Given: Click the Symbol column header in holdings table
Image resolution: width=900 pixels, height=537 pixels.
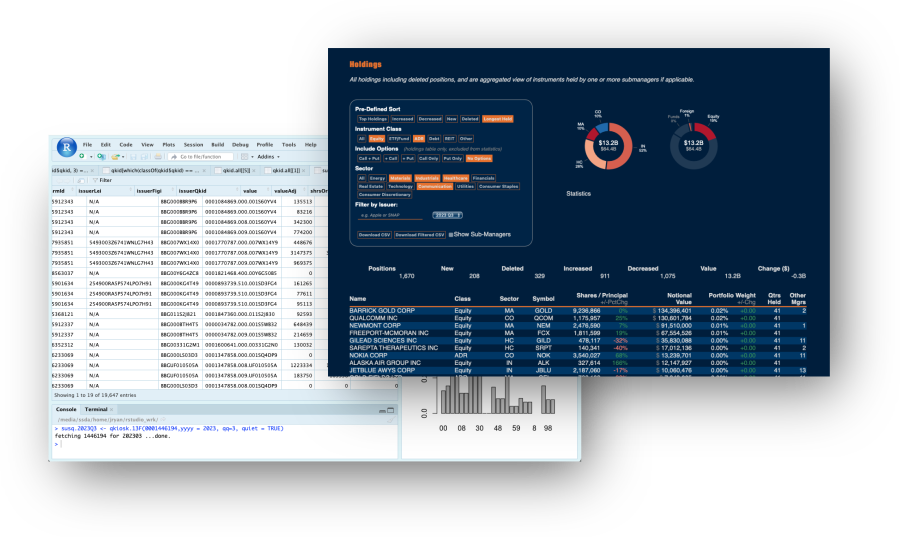Looking at the screenshot, I should point(543,298).
